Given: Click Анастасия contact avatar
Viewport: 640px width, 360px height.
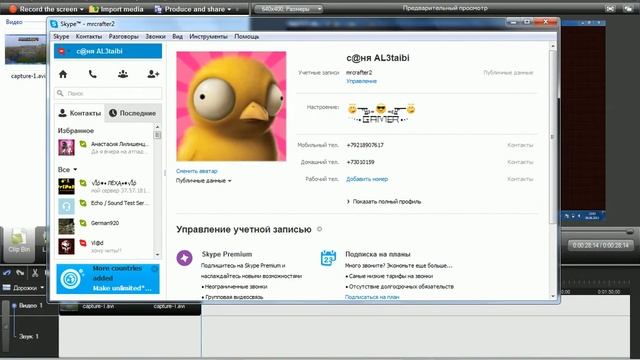Looking at the screenshot, I should (66, 147).
